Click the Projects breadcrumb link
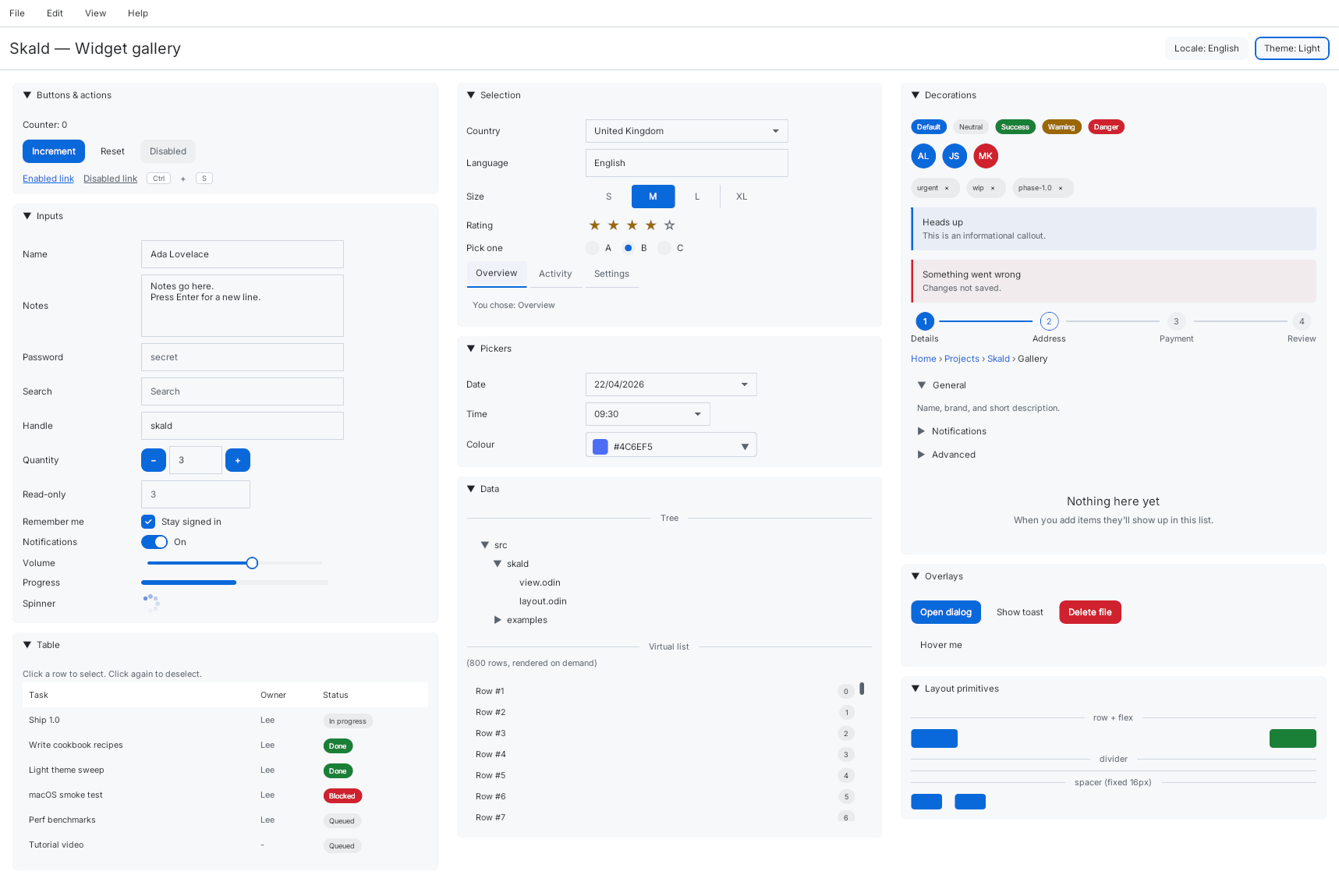Screen dimensions: 1339x896 [962, 359]
